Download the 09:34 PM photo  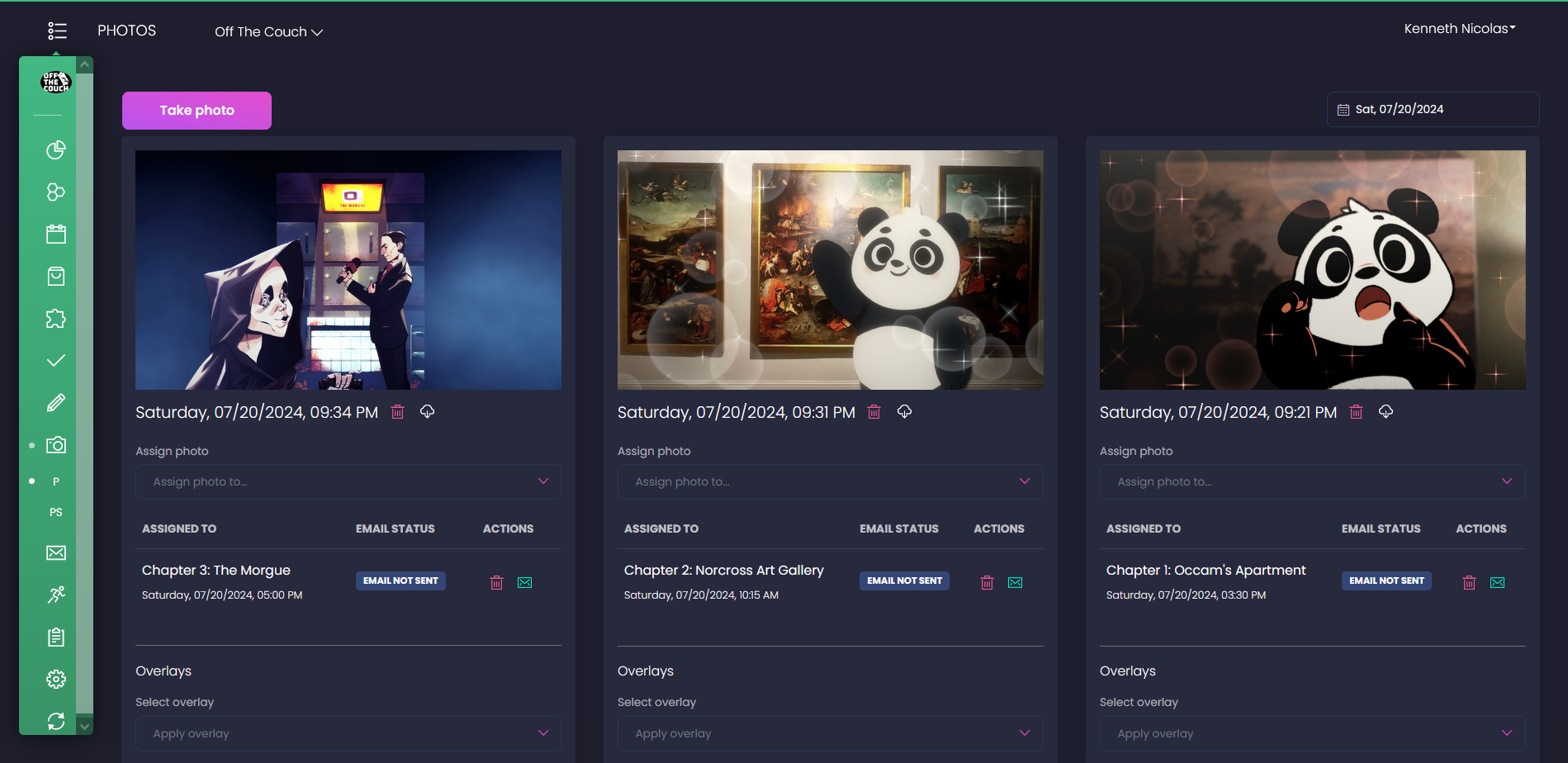pyautogui.click(x=427, y=411)
